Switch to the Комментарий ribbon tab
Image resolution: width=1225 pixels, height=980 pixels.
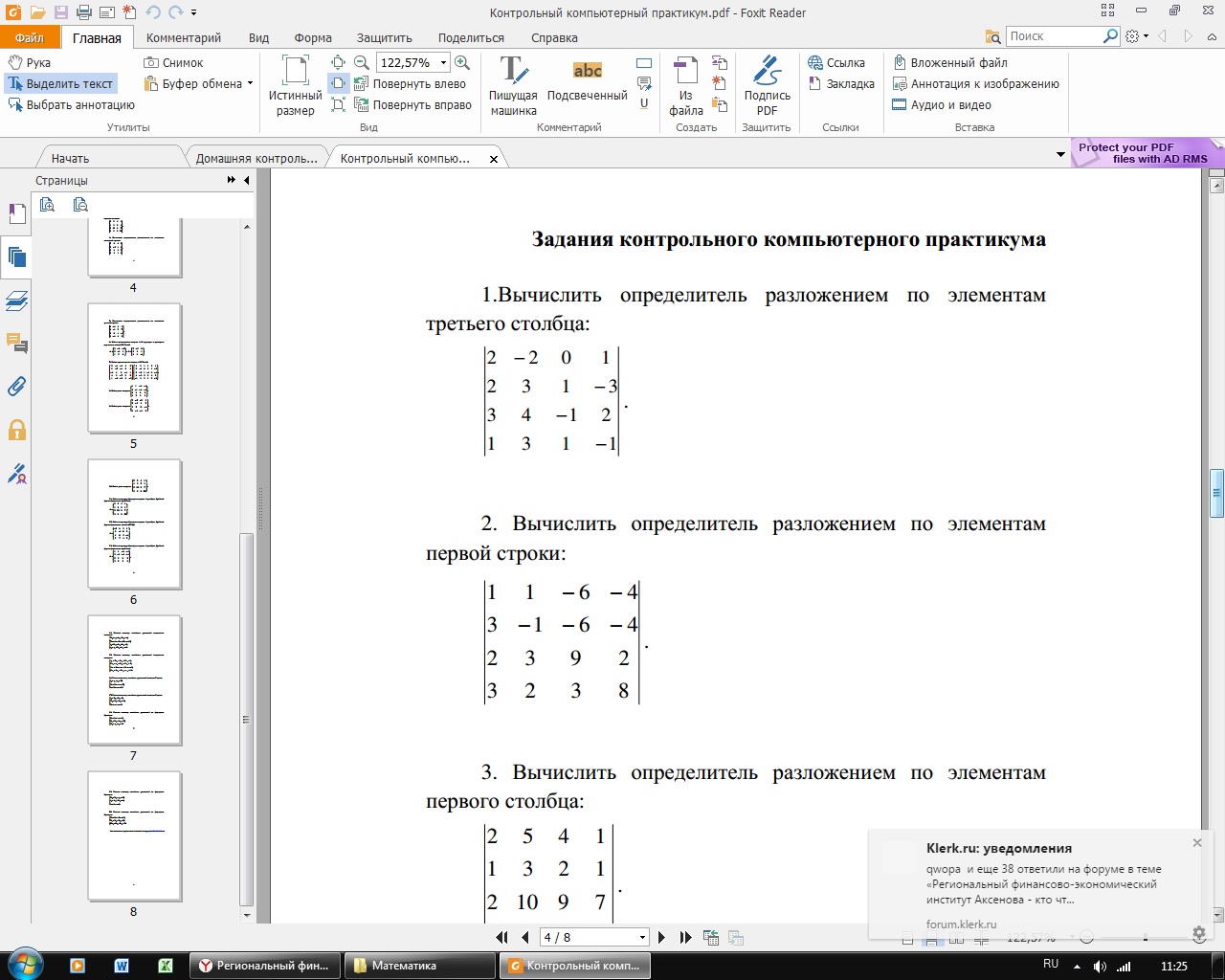click(184, 38)
